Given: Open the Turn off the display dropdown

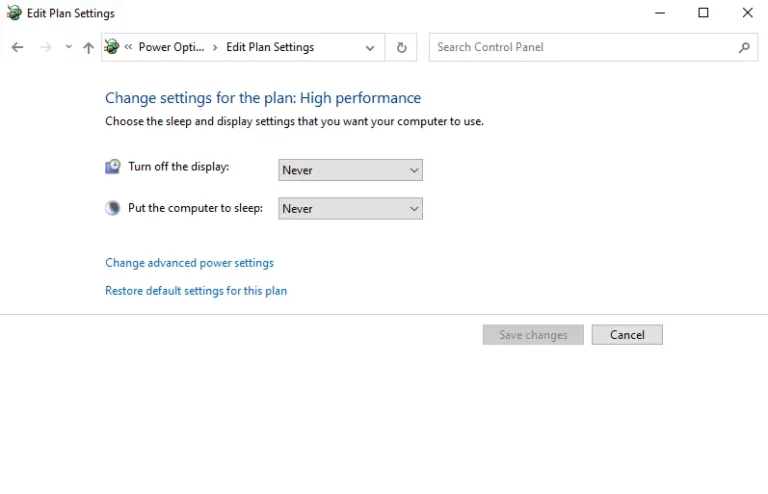Looking at the screenshot, I should click(x=350, y=170).
